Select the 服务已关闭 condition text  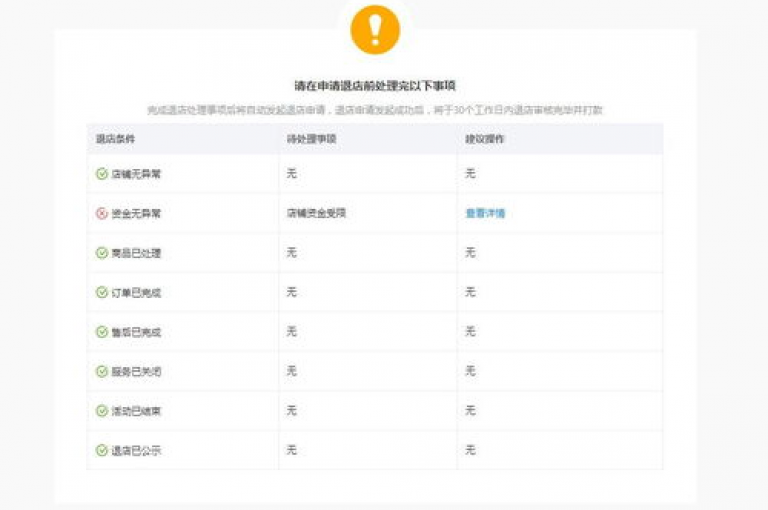tap(136, 372)
